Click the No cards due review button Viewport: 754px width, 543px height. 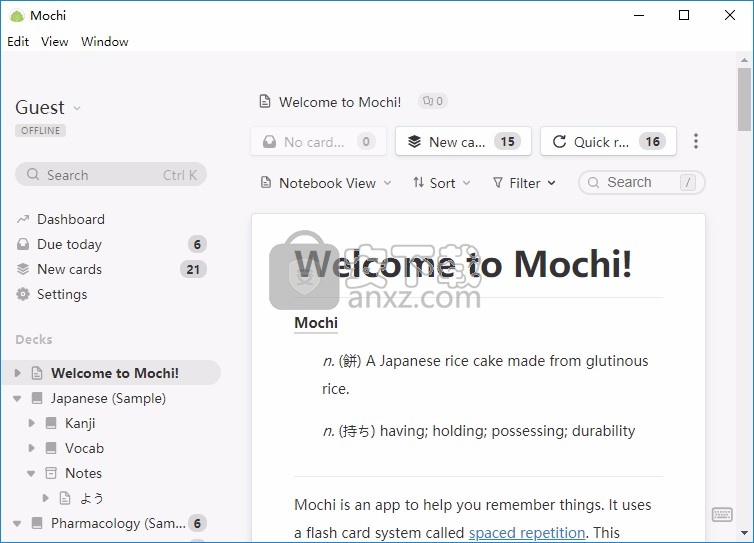pos(318,141)
